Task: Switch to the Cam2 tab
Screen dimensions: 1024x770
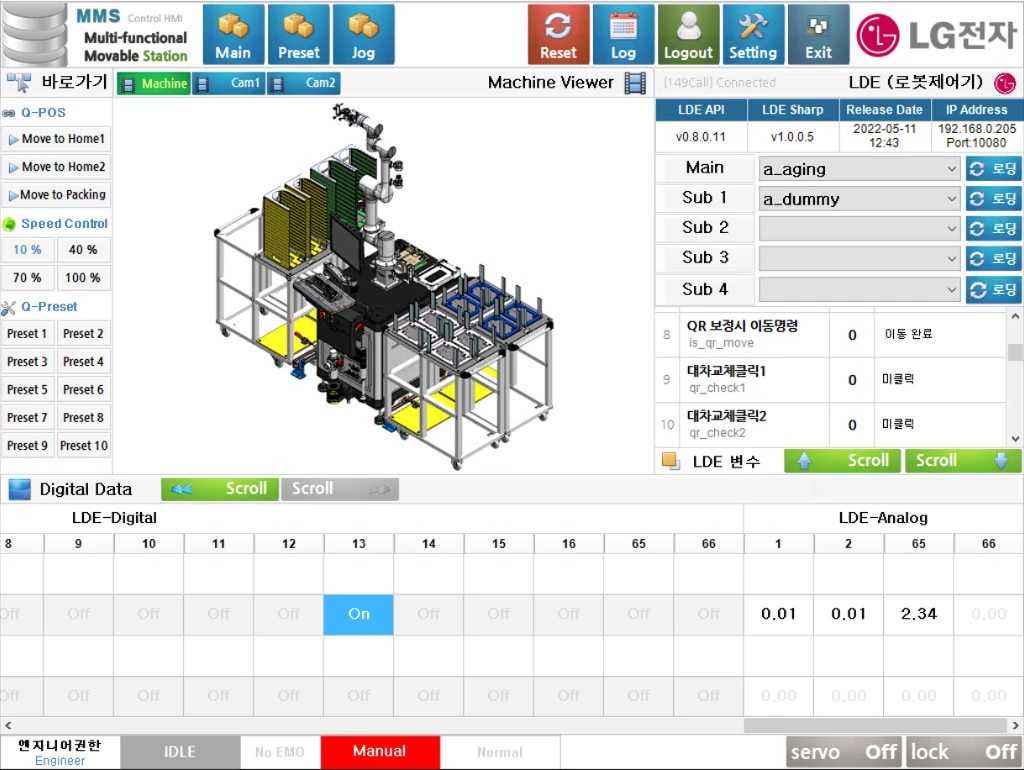Action: pos(304,84)
